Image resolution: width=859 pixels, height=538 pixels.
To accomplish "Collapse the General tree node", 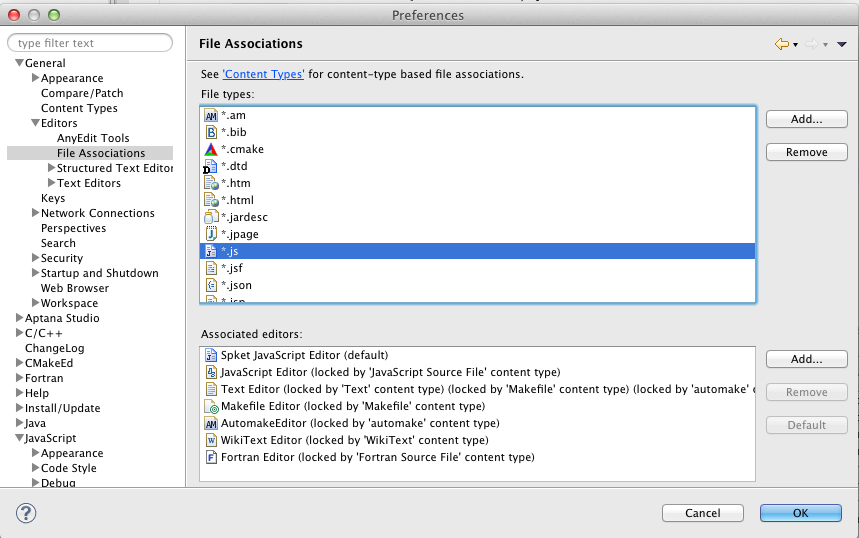I will pyautogui.click(x=20, y=63).
